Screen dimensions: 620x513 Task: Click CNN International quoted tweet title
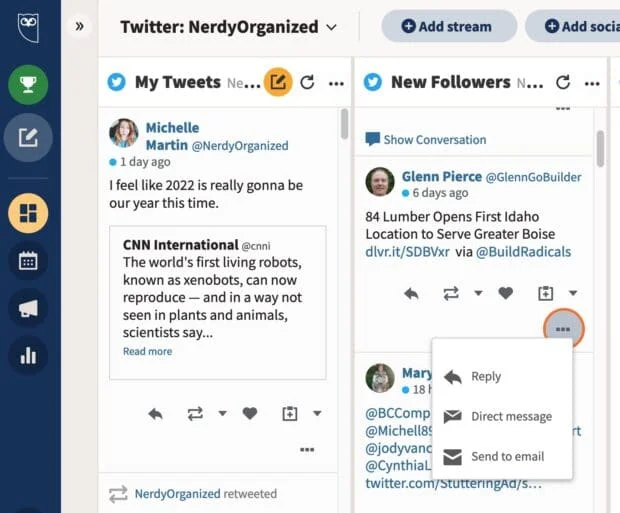click(x=181, y=245)
